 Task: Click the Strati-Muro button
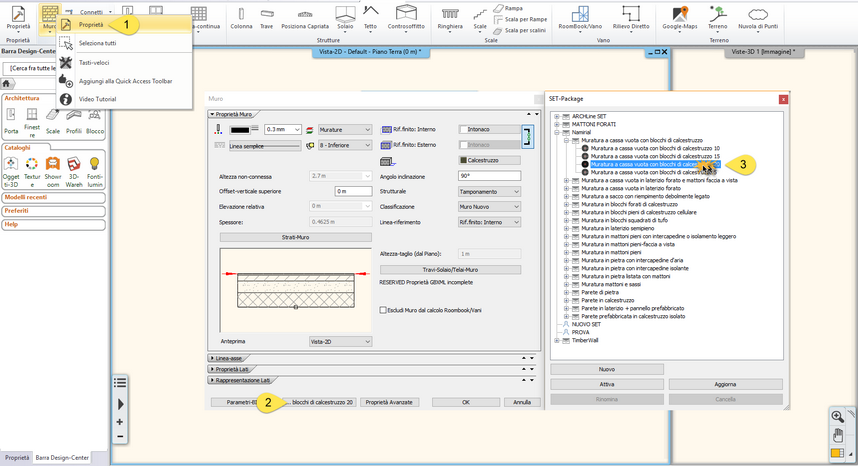point(295,237)
